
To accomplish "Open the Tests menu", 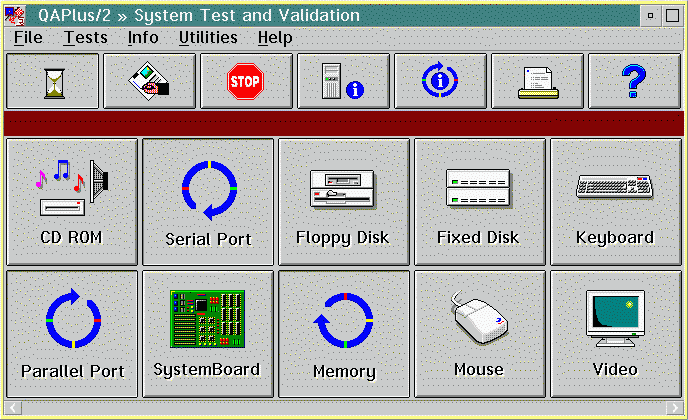I will [85, 38].
